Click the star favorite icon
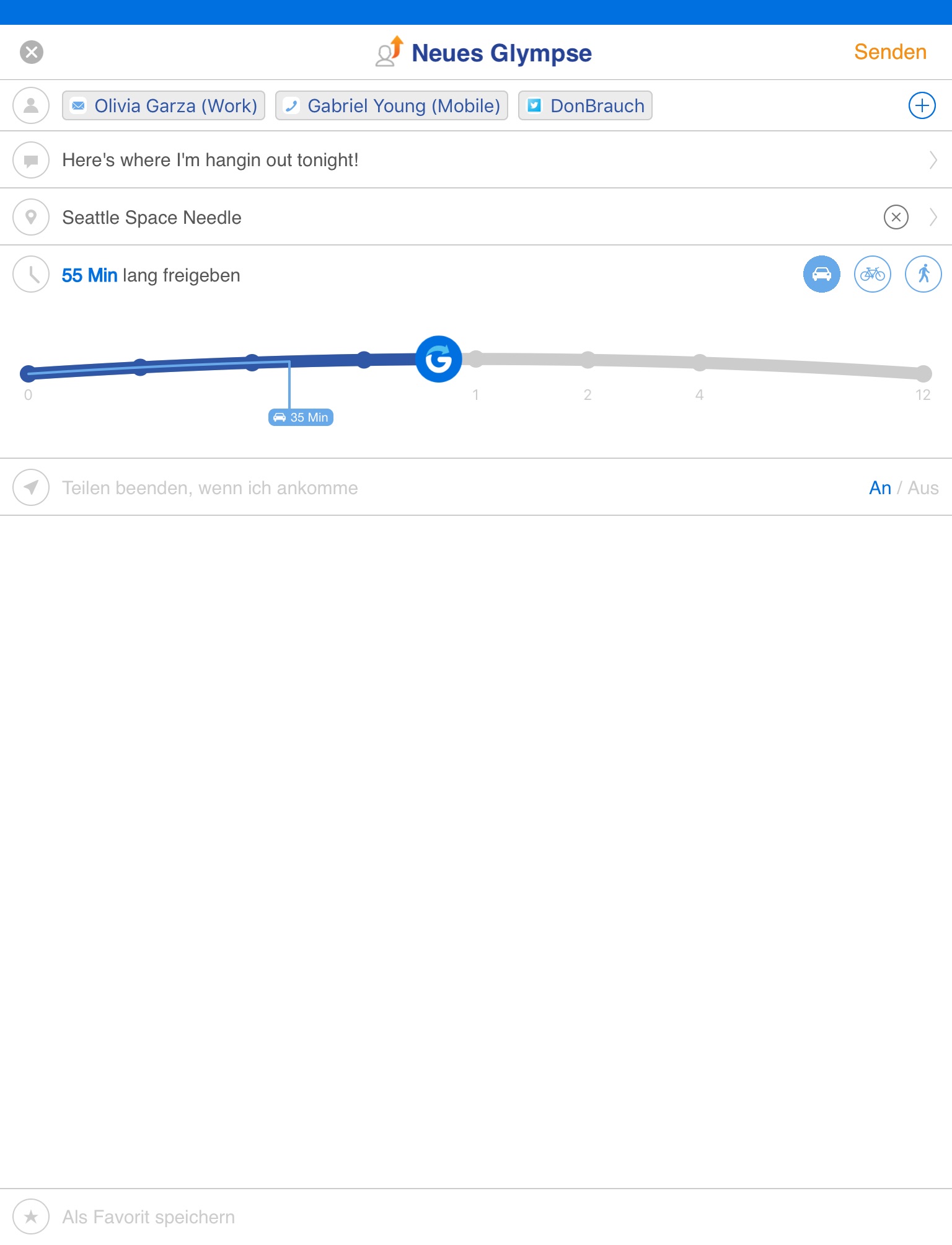This screenshot has width=952, height=1245. click(31, 1216)
